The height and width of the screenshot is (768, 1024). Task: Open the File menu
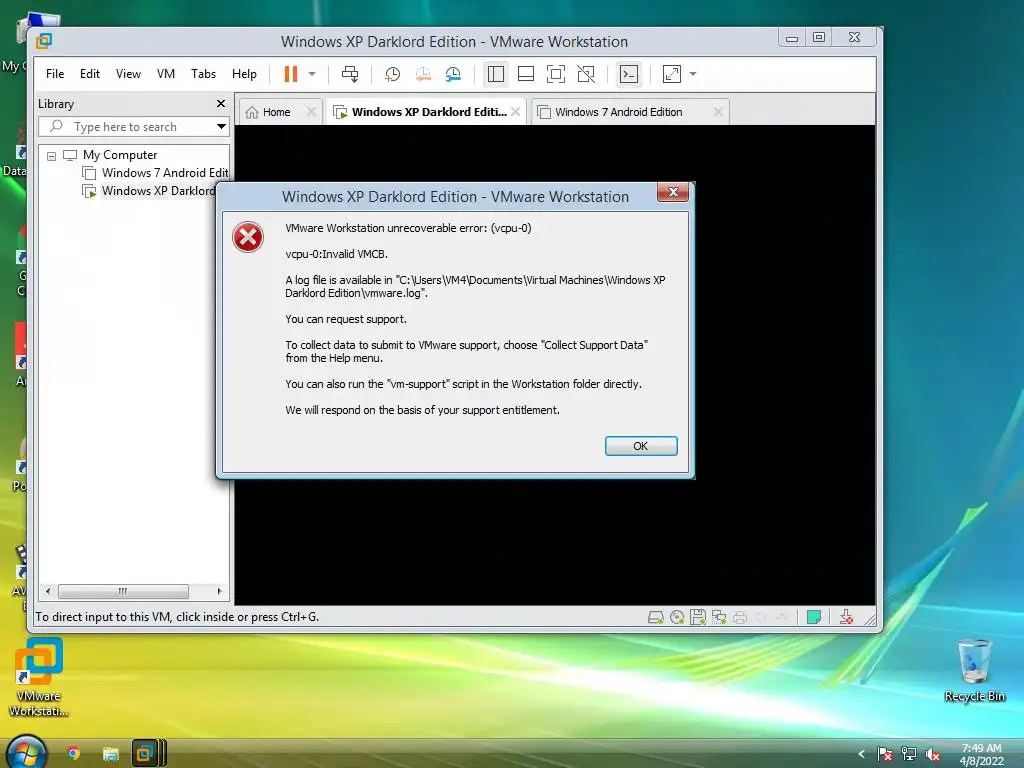[55, 74]
